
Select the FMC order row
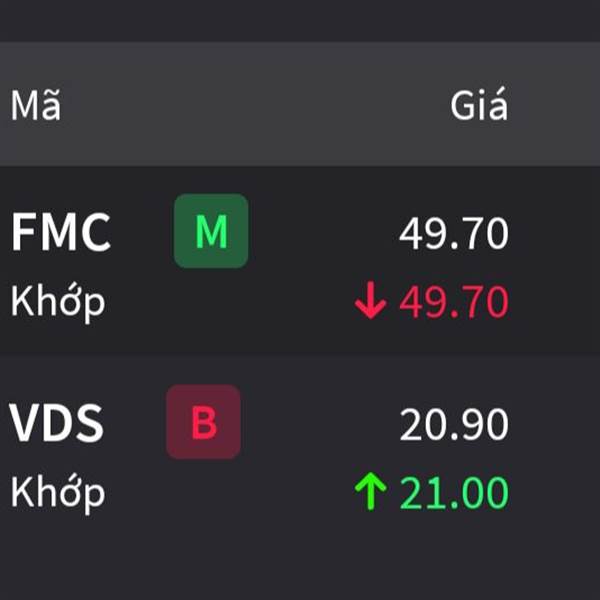pyautogui.click(x=300, y=259)
